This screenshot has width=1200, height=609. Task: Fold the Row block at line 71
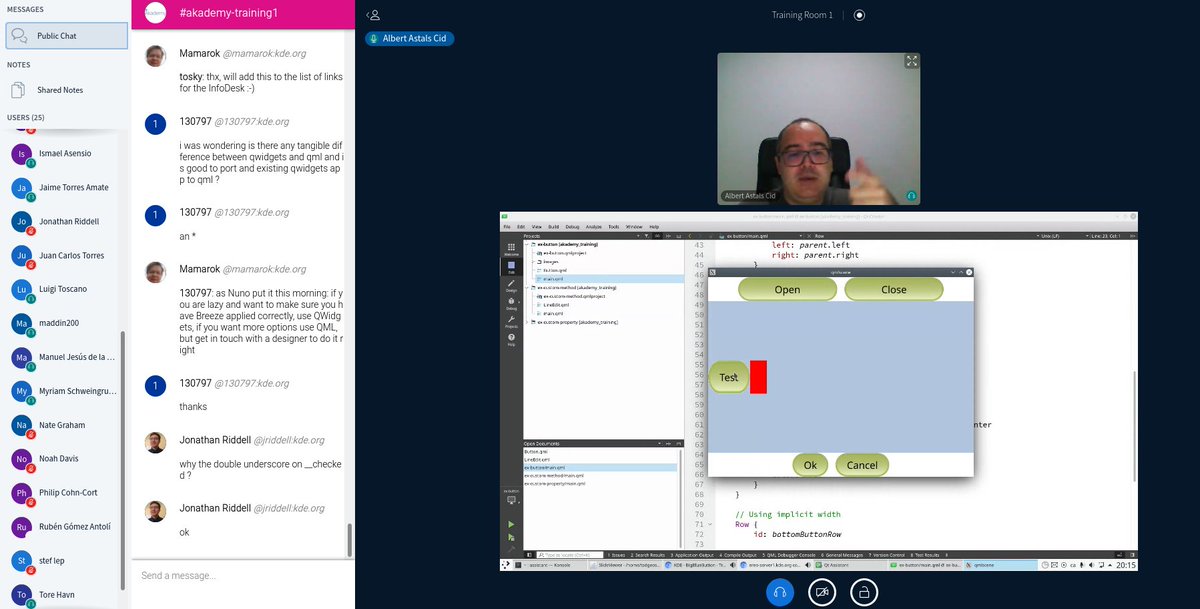(711, 524)
